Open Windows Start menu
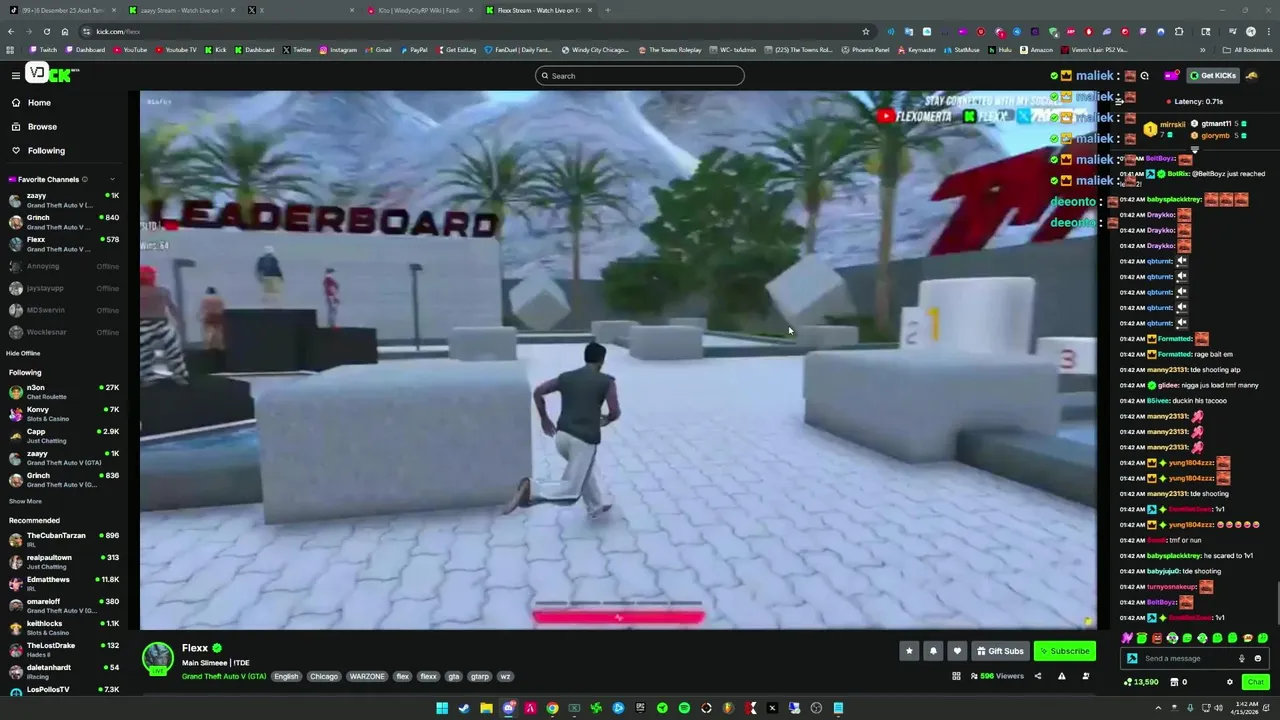The image size is (1280, 720). [442, 708]
